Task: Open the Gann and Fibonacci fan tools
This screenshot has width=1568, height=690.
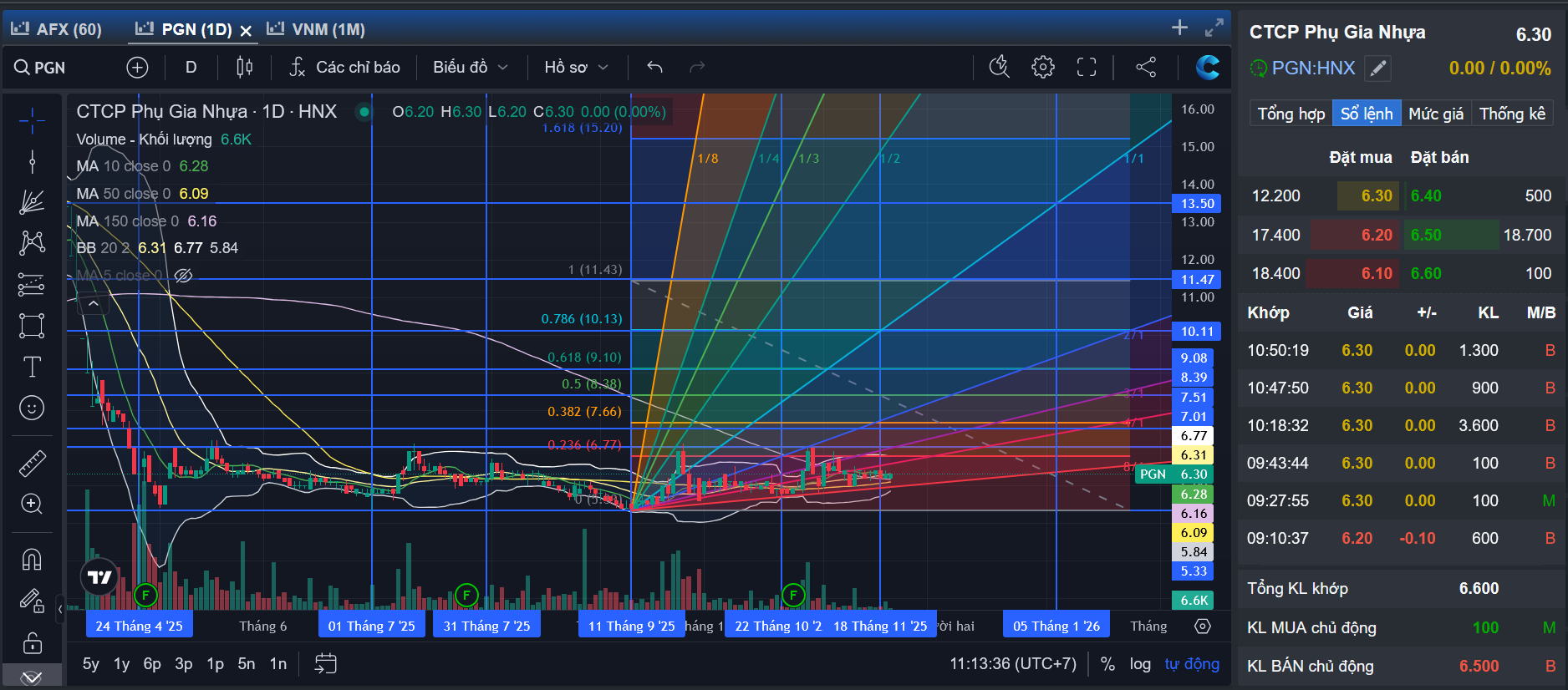Action: (x=32, y=202)
